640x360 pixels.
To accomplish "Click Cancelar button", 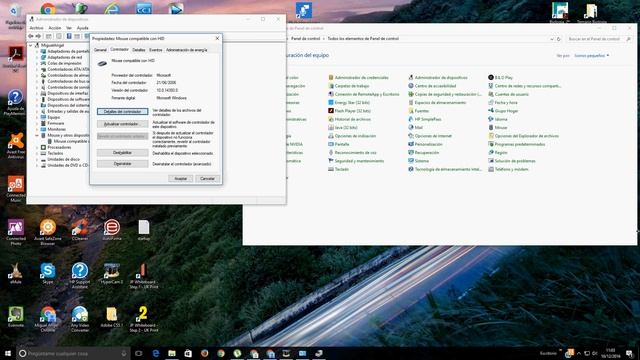I will point(207,179).
